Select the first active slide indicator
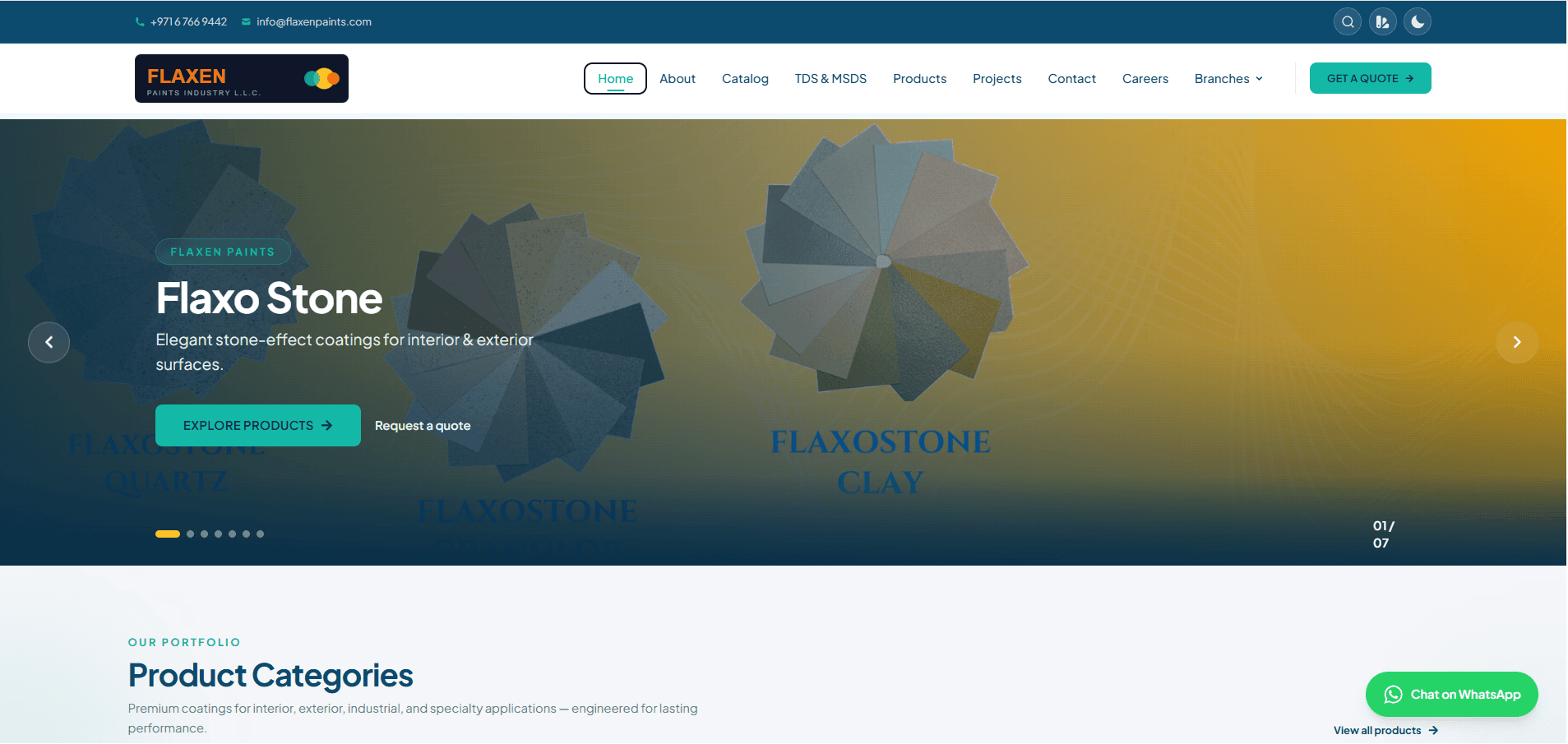 (x=168, y=534)
